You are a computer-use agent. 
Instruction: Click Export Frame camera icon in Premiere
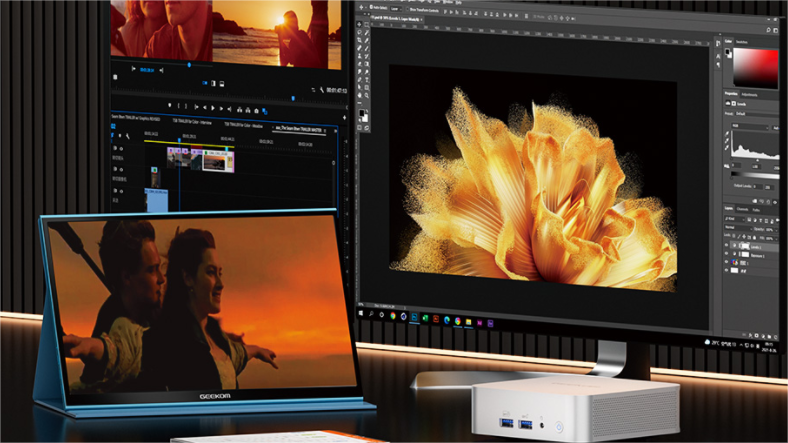point(256,111)
